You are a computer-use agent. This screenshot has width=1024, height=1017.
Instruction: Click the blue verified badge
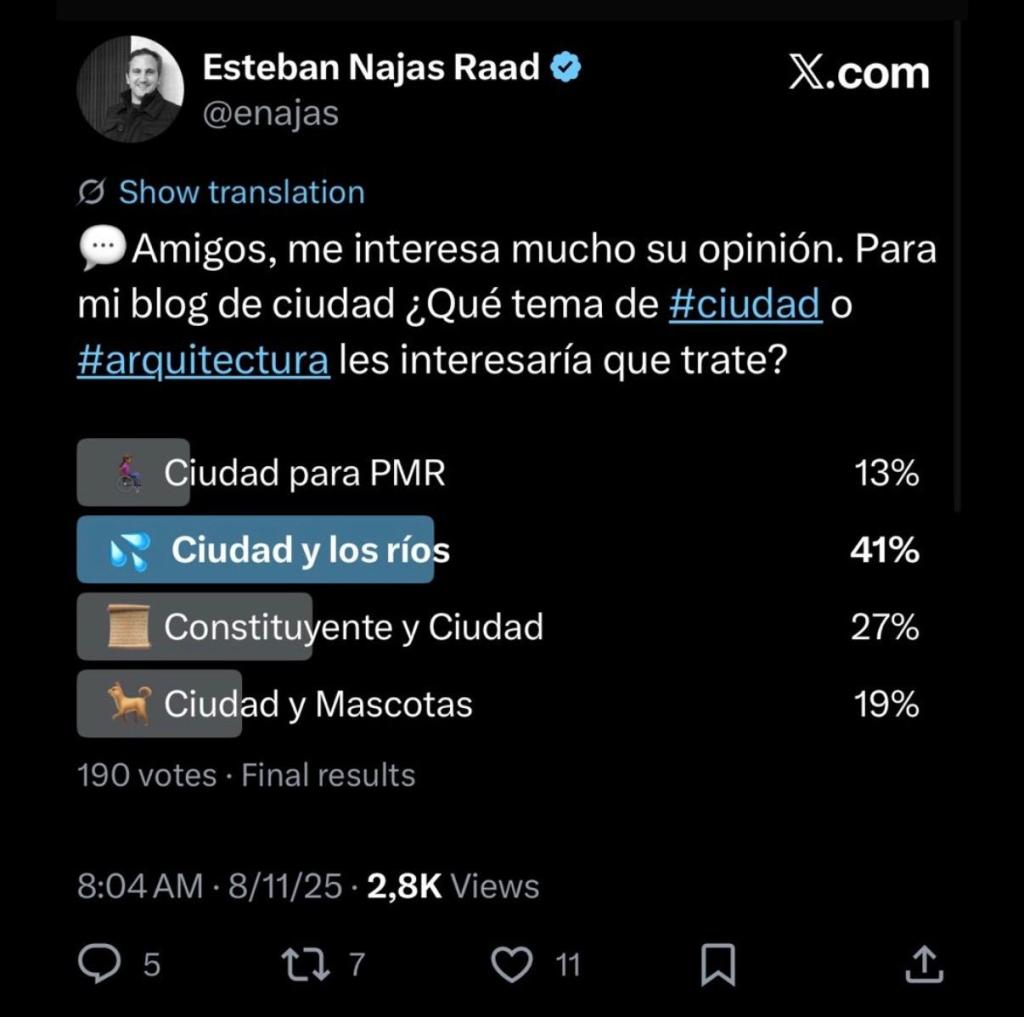pyautogui.click(x=569, y=68)
